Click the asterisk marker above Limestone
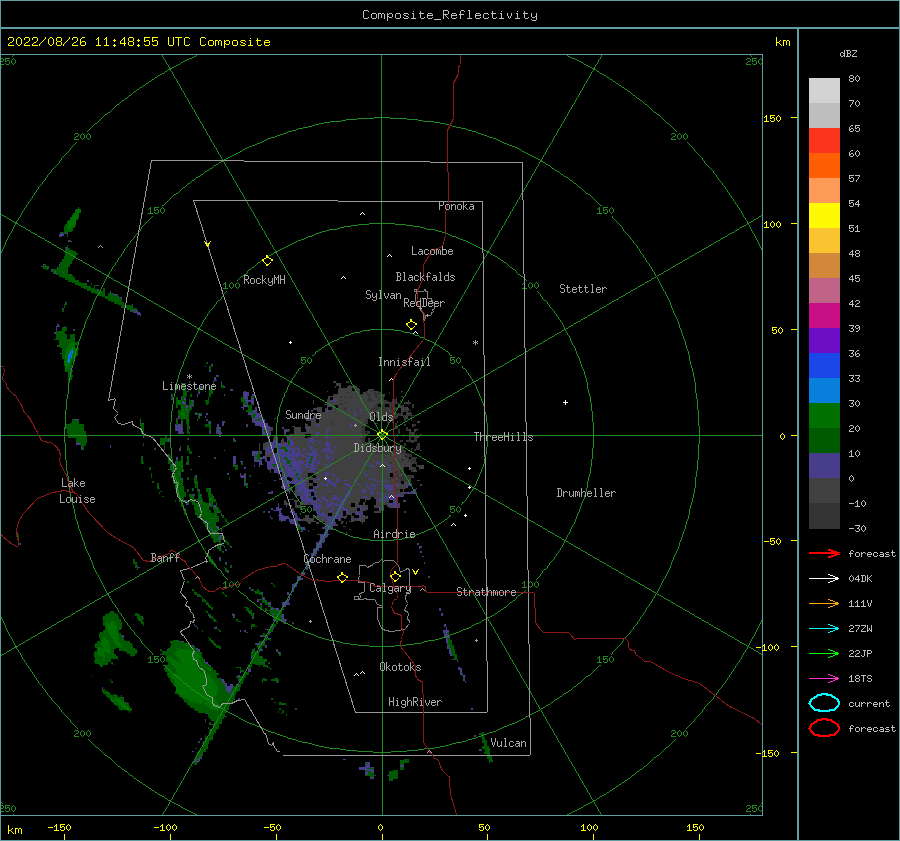900x841 pixels. [189, 377]
